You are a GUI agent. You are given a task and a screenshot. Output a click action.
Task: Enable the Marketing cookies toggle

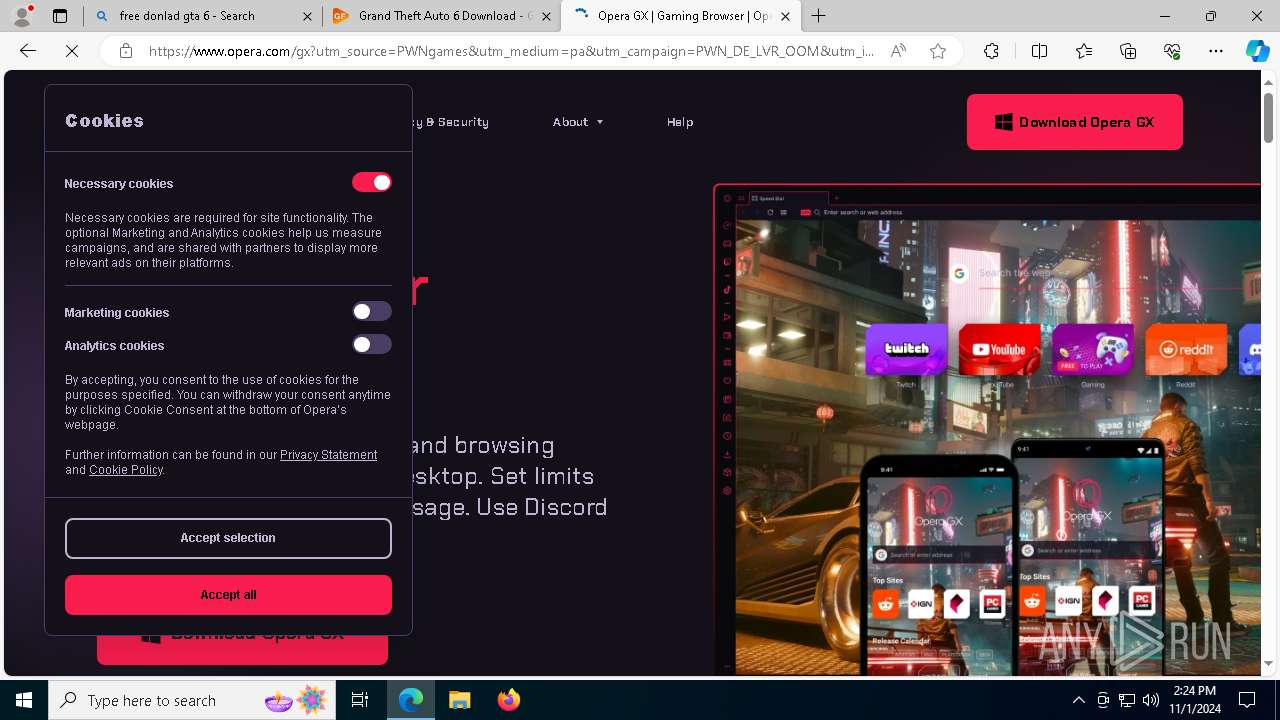click(x=371, y=312)
